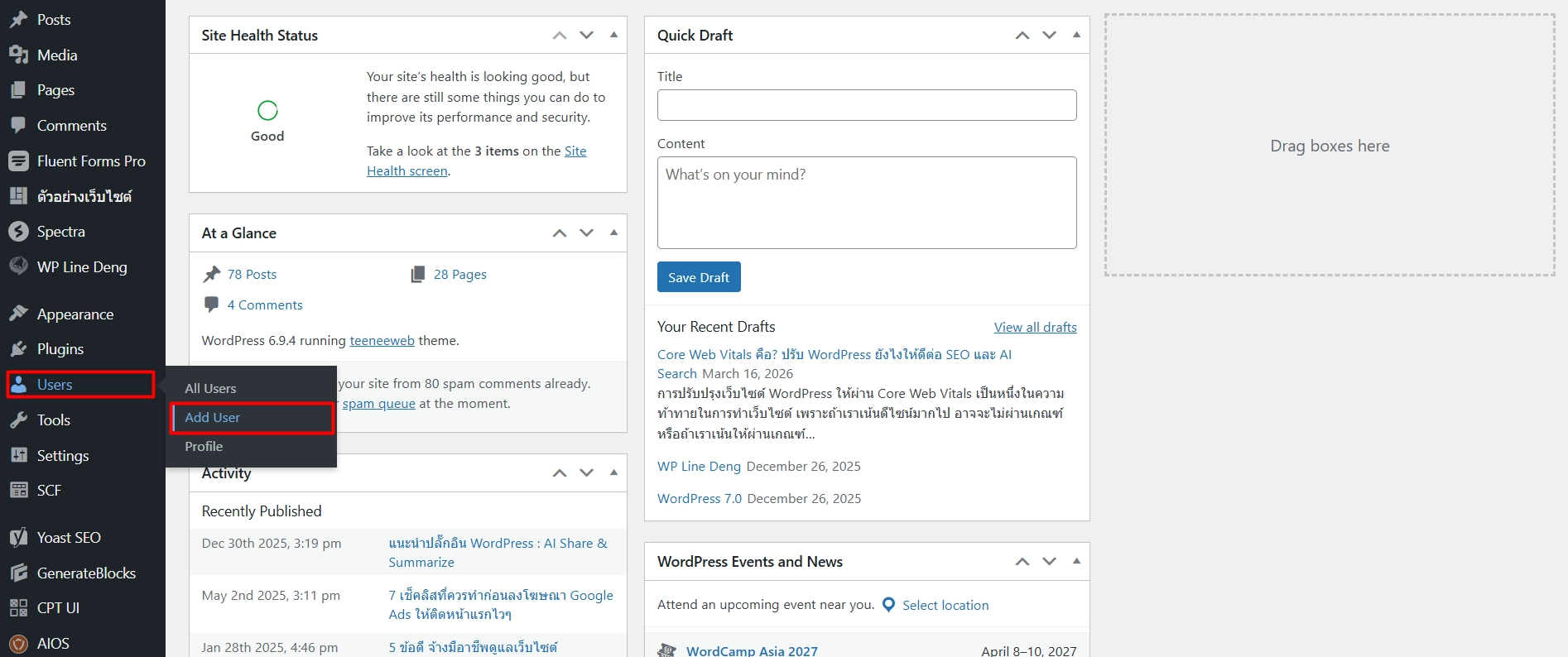This screenshot has height=657, width=1568.
Task: Move Quick Draft box down
Action: click(x=1050, y=35)
